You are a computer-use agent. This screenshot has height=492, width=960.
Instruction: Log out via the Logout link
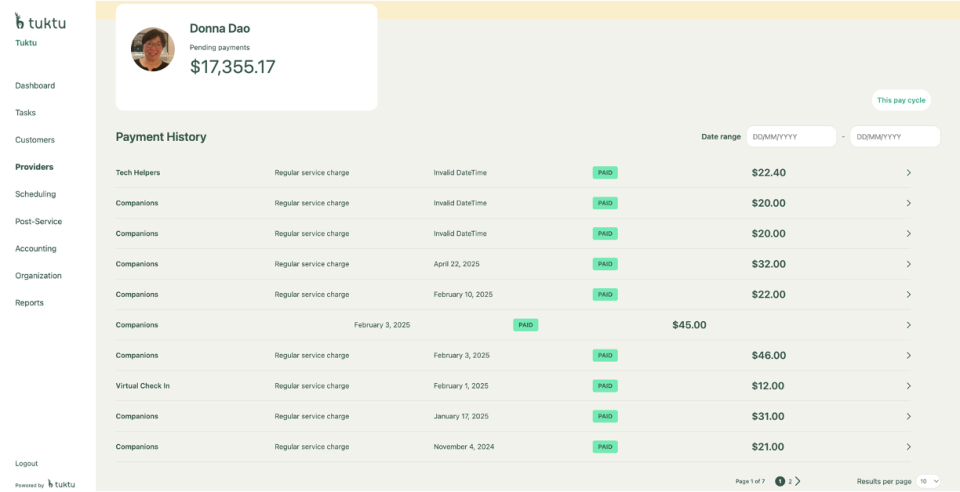pyautogui.click(x=27, y=463)
